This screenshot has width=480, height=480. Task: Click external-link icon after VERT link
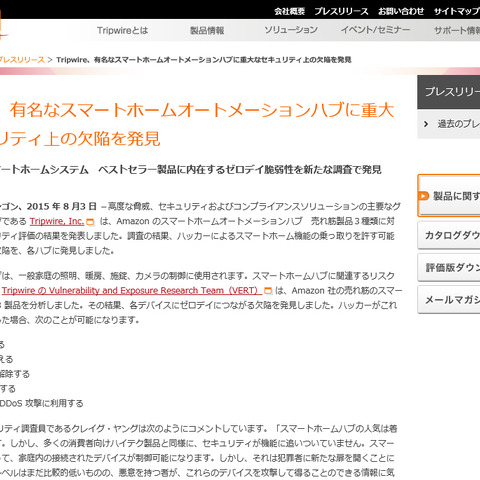pyautogui.click(x=268, y=291)
